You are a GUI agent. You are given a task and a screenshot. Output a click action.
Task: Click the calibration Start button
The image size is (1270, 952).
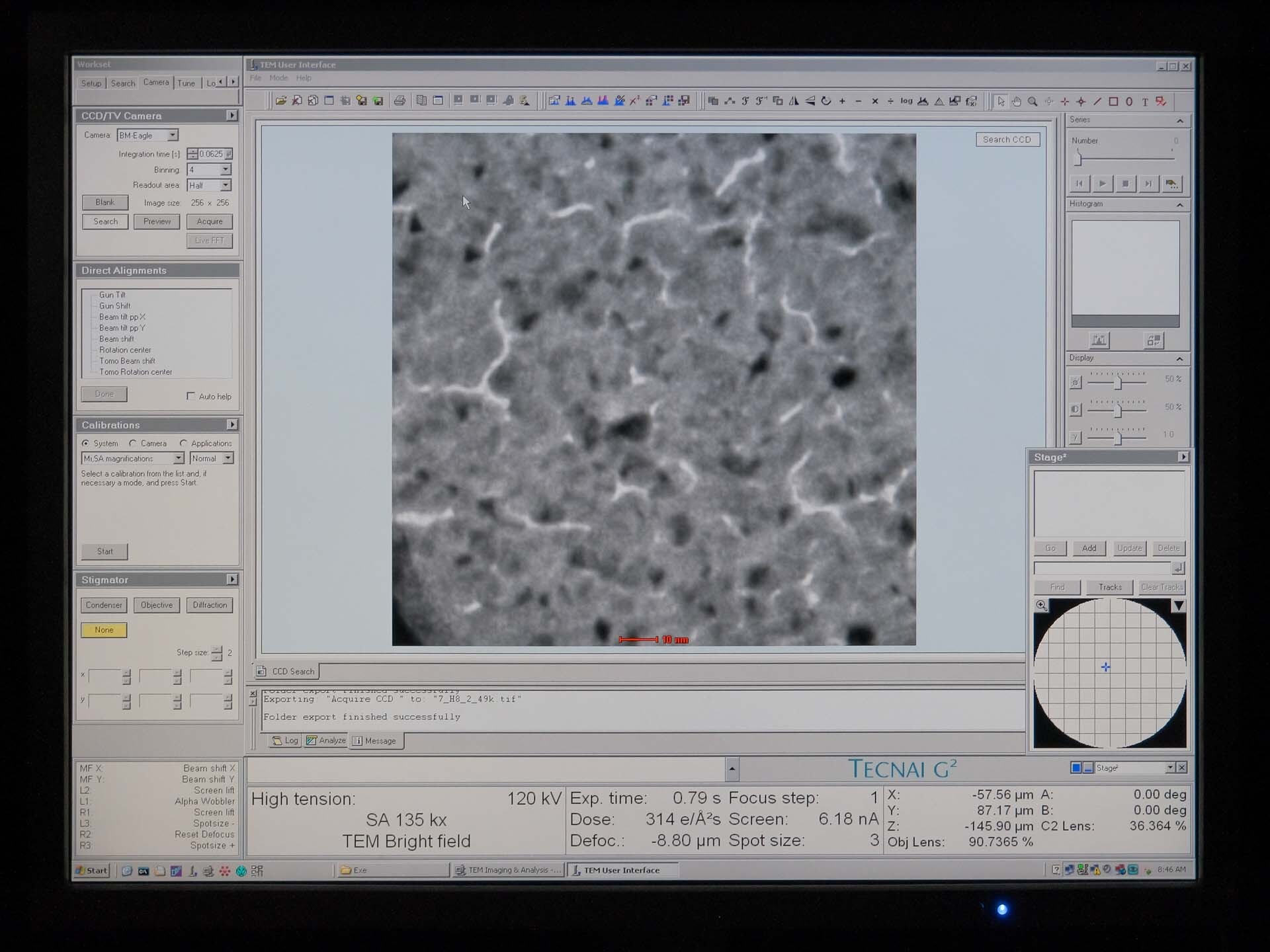point(105,551)
